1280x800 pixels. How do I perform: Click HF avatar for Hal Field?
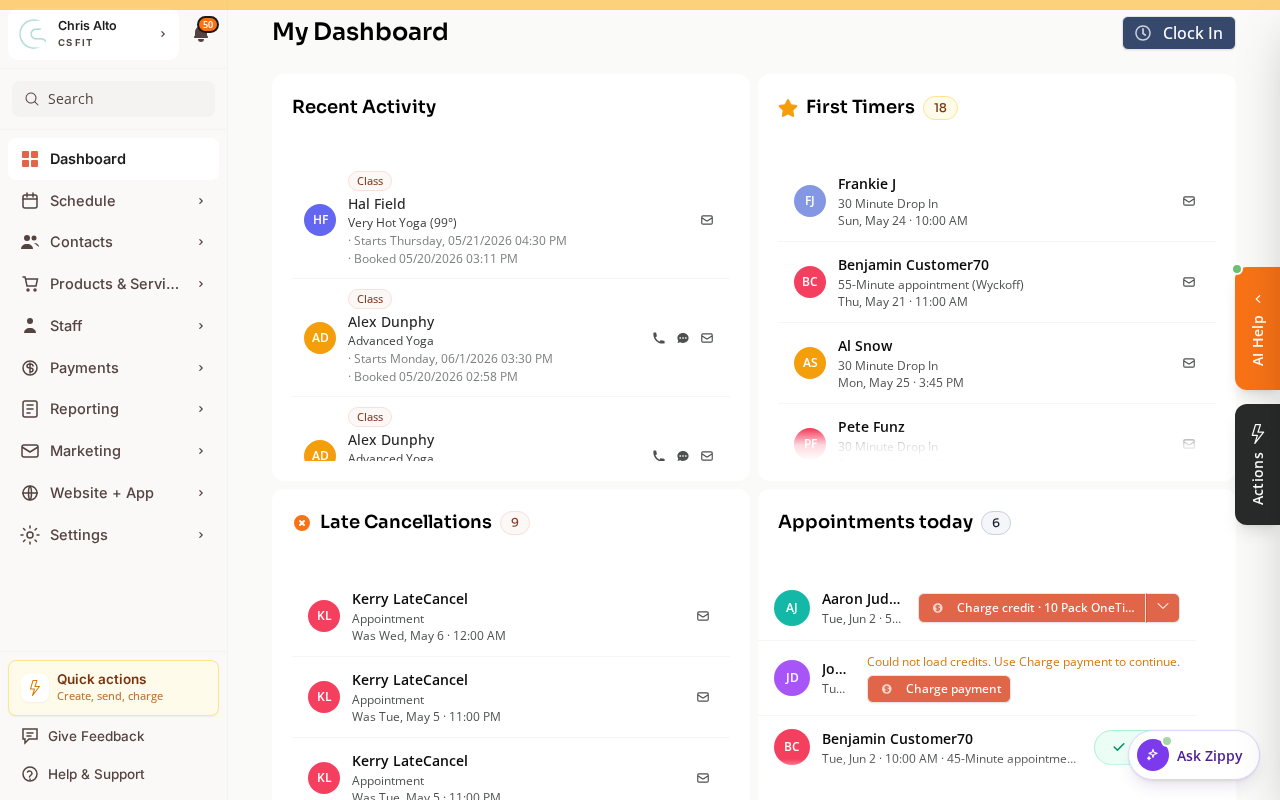coord(320,220)
